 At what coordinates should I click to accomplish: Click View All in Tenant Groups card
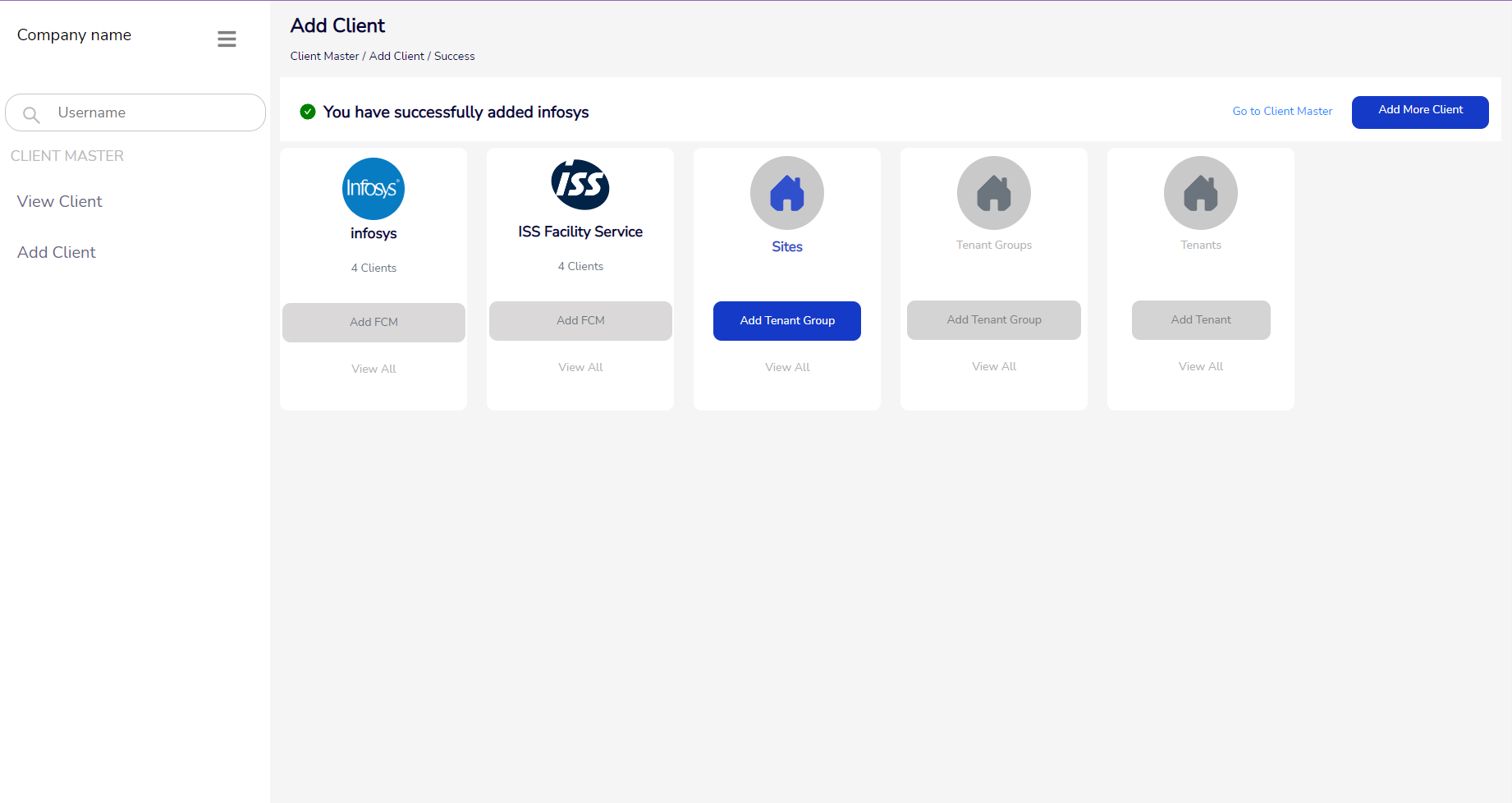tap(994, 366)
